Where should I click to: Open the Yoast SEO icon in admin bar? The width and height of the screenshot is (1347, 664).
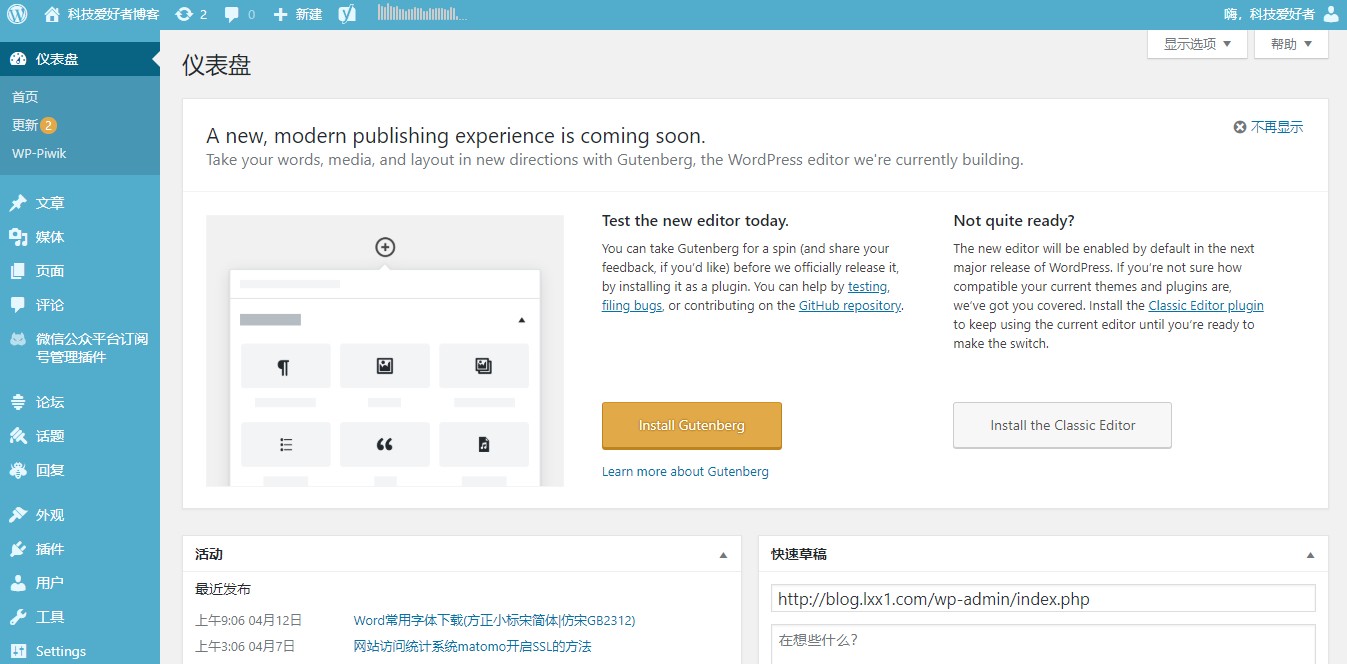pyautogui.click(x=347, y=14)
